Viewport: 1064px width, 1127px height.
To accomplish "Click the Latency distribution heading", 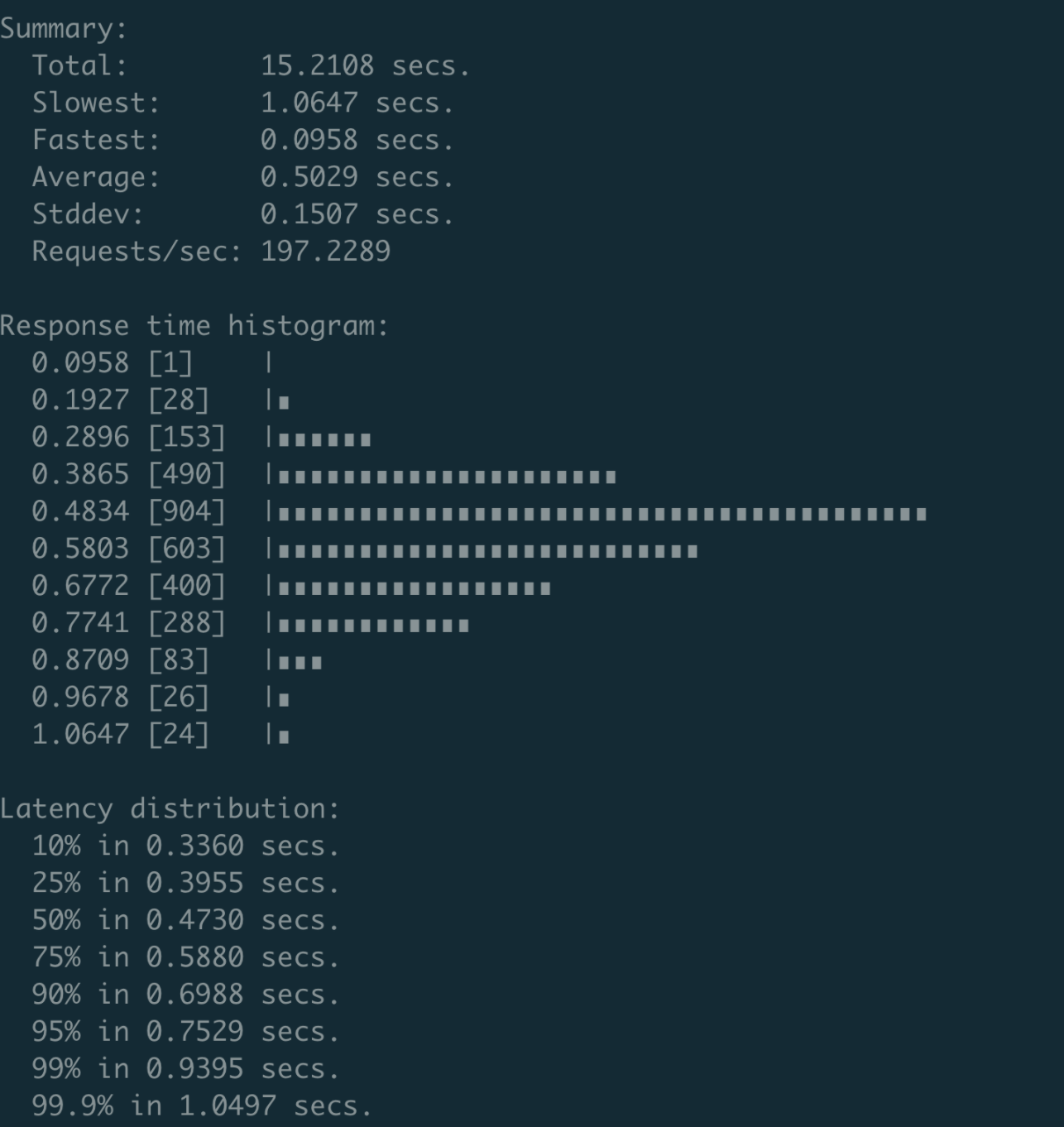I will tap(170, 808).
